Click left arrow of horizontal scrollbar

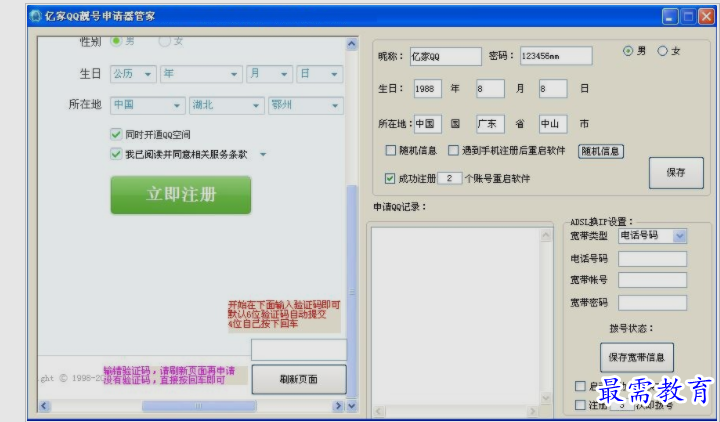click(x=44, y=406)
